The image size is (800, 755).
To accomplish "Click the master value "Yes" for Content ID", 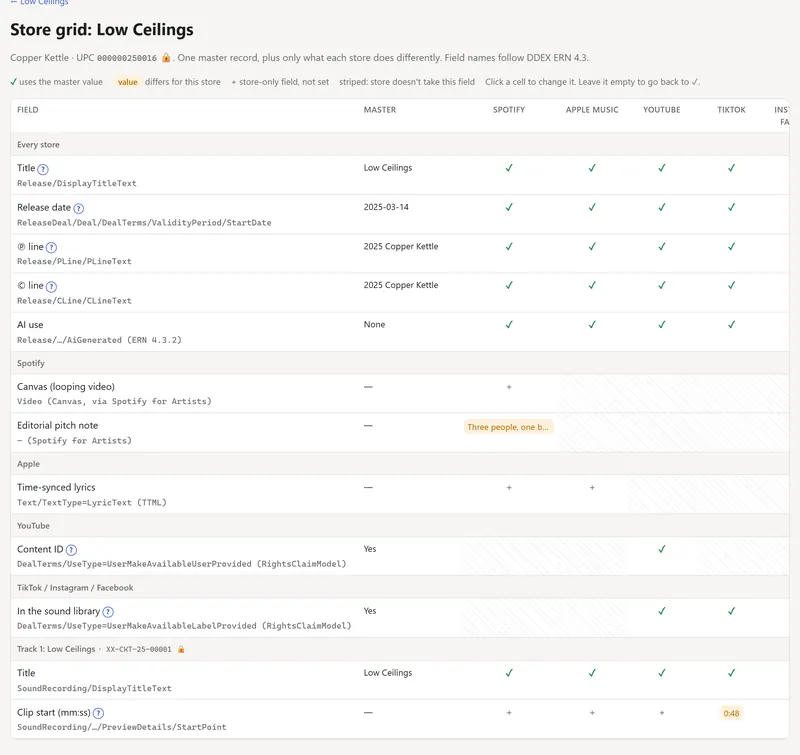I will click(x=370, y=549).
